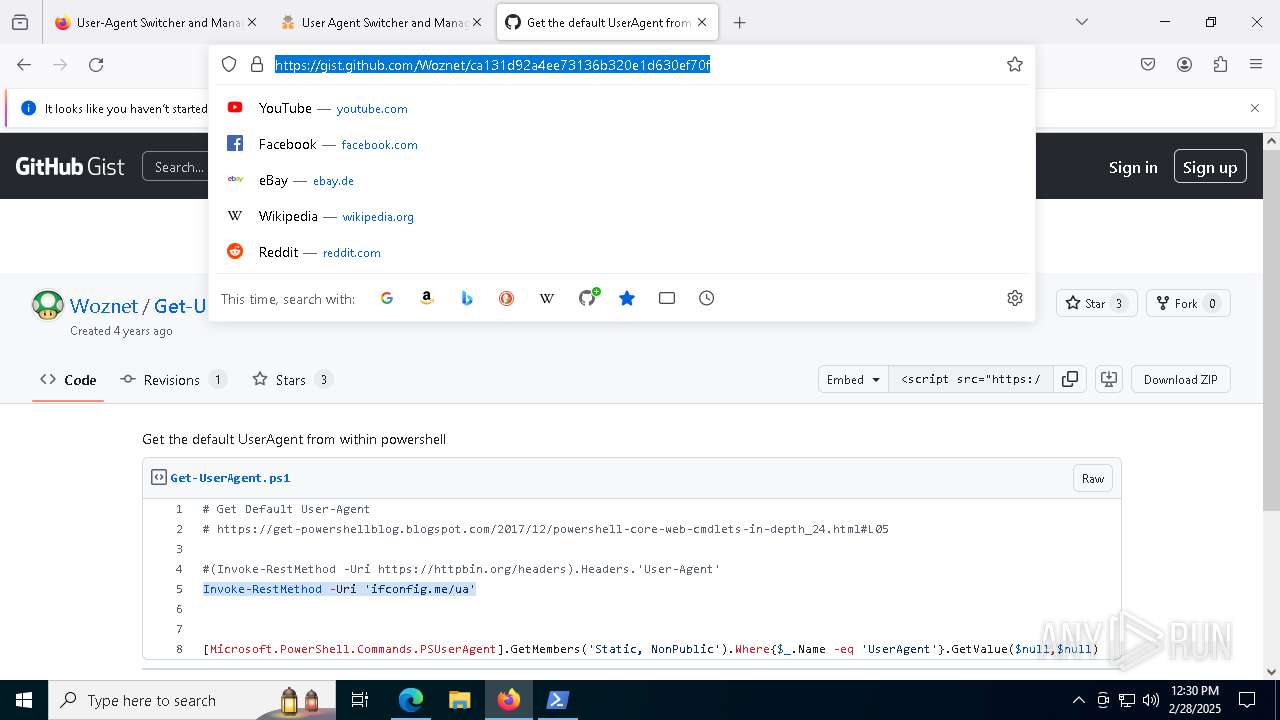Open new browser tab
Viewport: 1280px width, 720px height.
coord(739,22)
